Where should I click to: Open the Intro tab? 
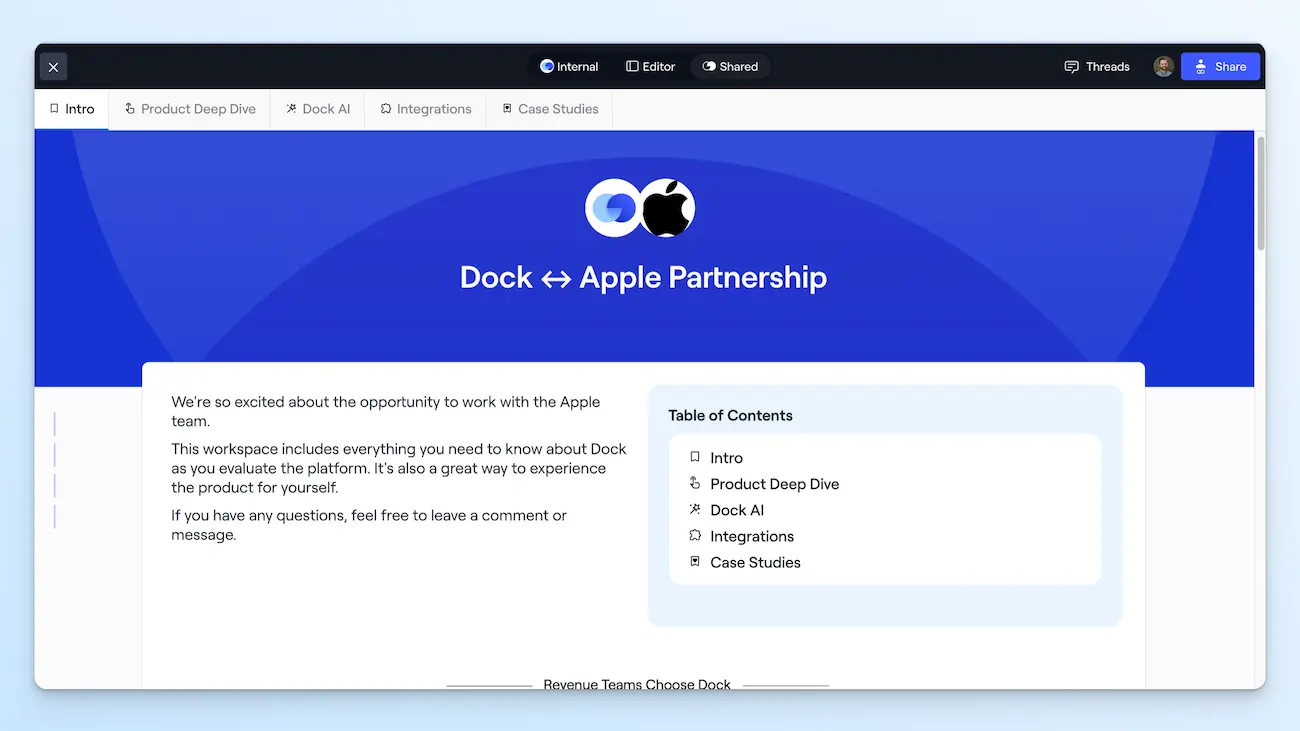[x=72, y=109]
